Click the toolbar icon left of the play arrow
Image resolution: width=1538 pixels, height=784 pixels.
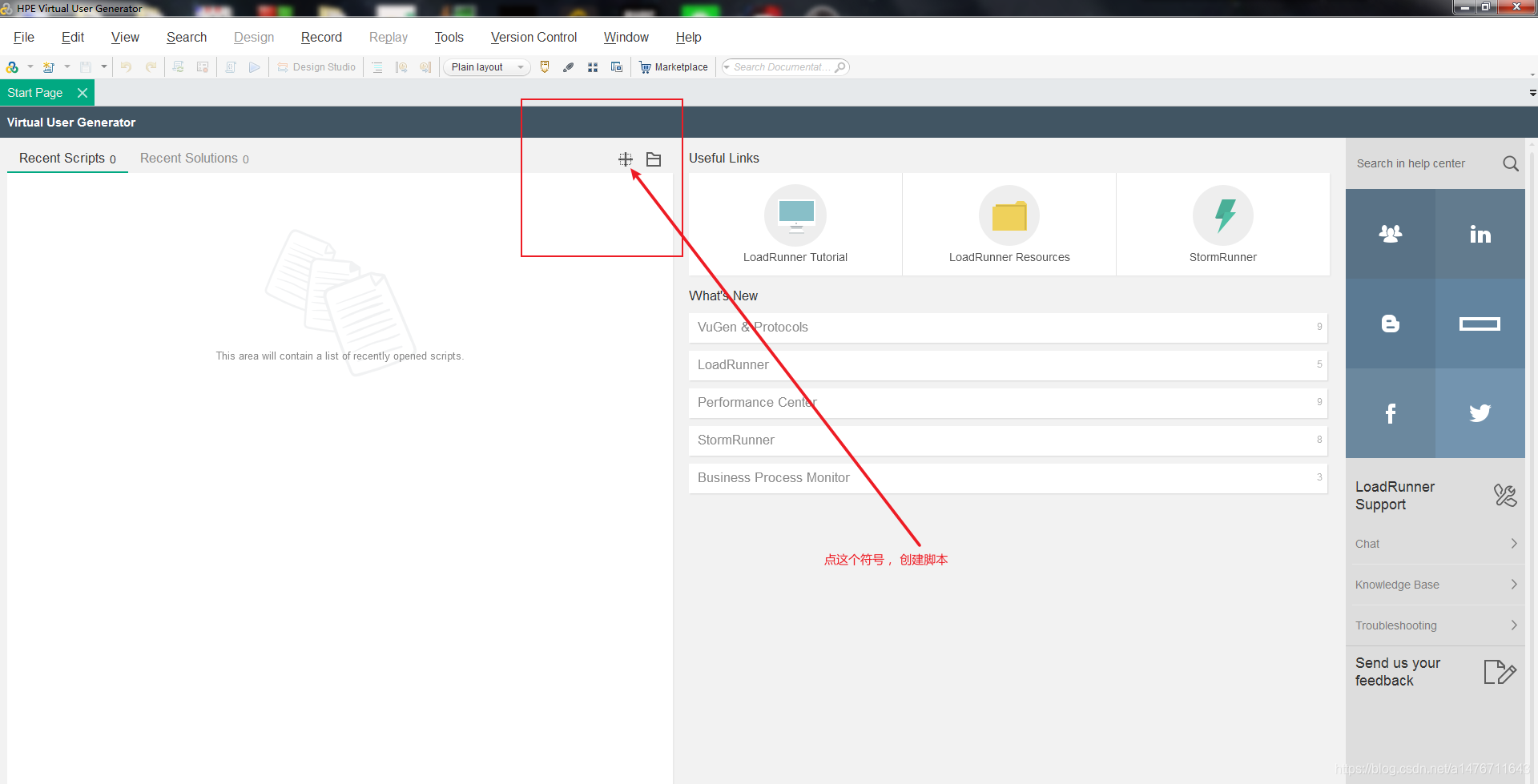pyautogui.click(x=231, y=67)
